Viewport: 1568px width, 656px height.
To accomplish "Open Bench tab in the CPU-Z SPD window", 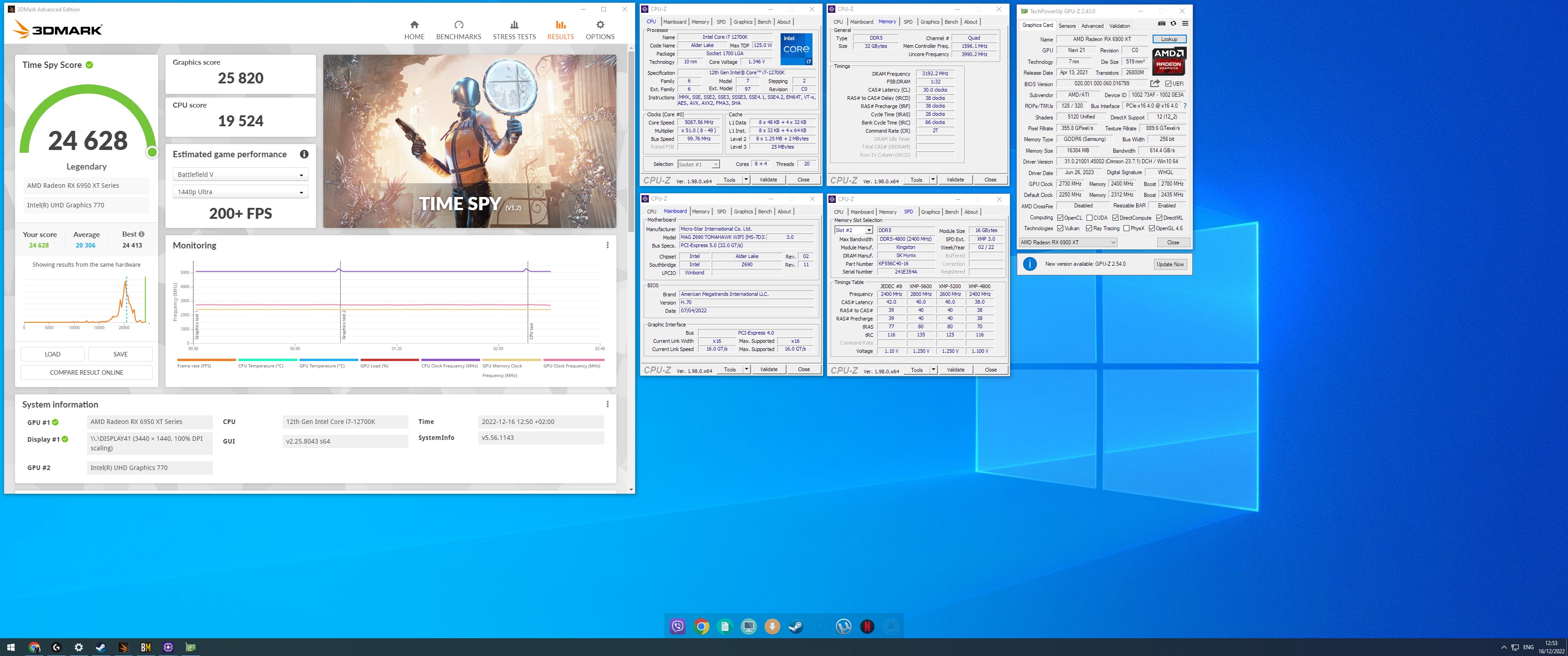I will 952,212.
